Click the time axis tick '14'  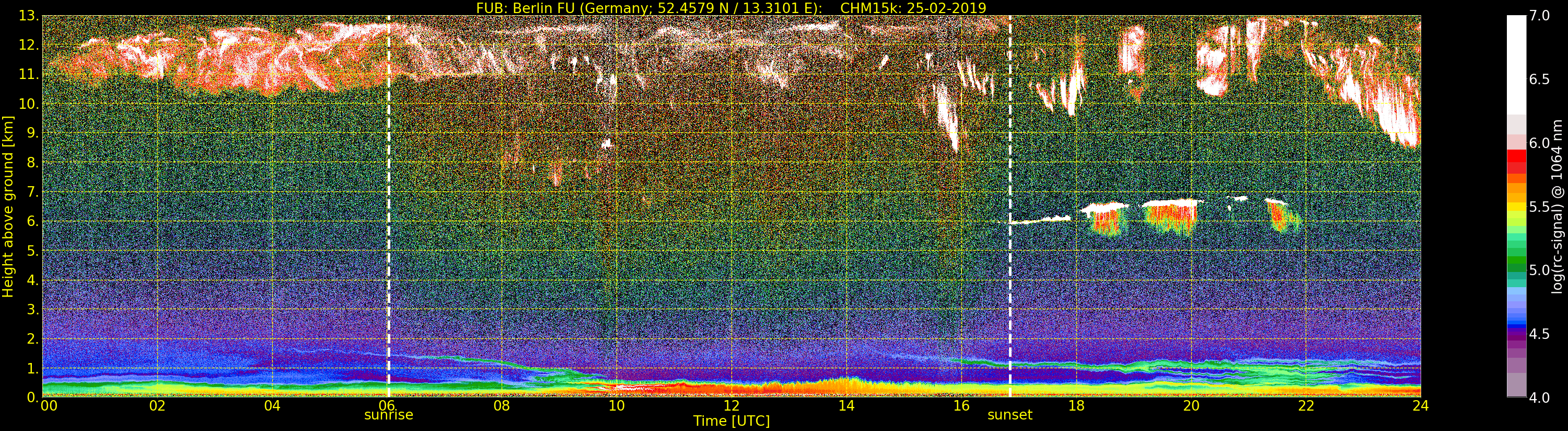point(846,406)
